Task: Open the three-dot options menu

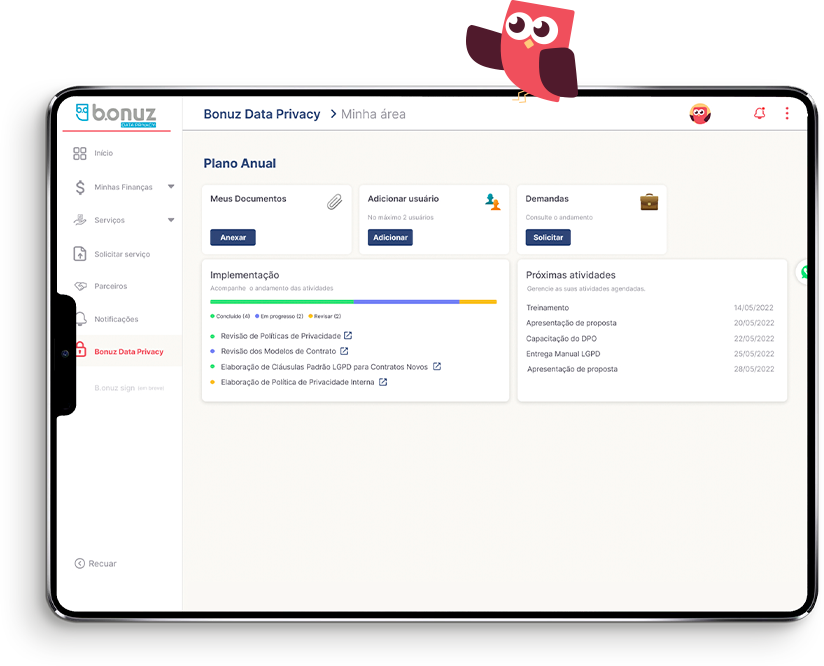Action: (786, 114)
